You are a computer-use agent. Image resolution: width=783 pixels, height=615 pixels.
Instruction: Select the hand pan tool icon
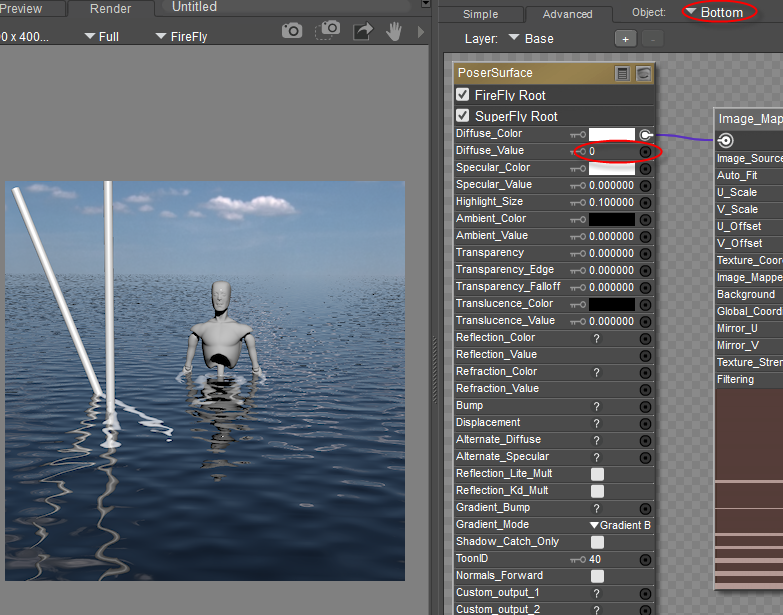(x=394, y=31)
